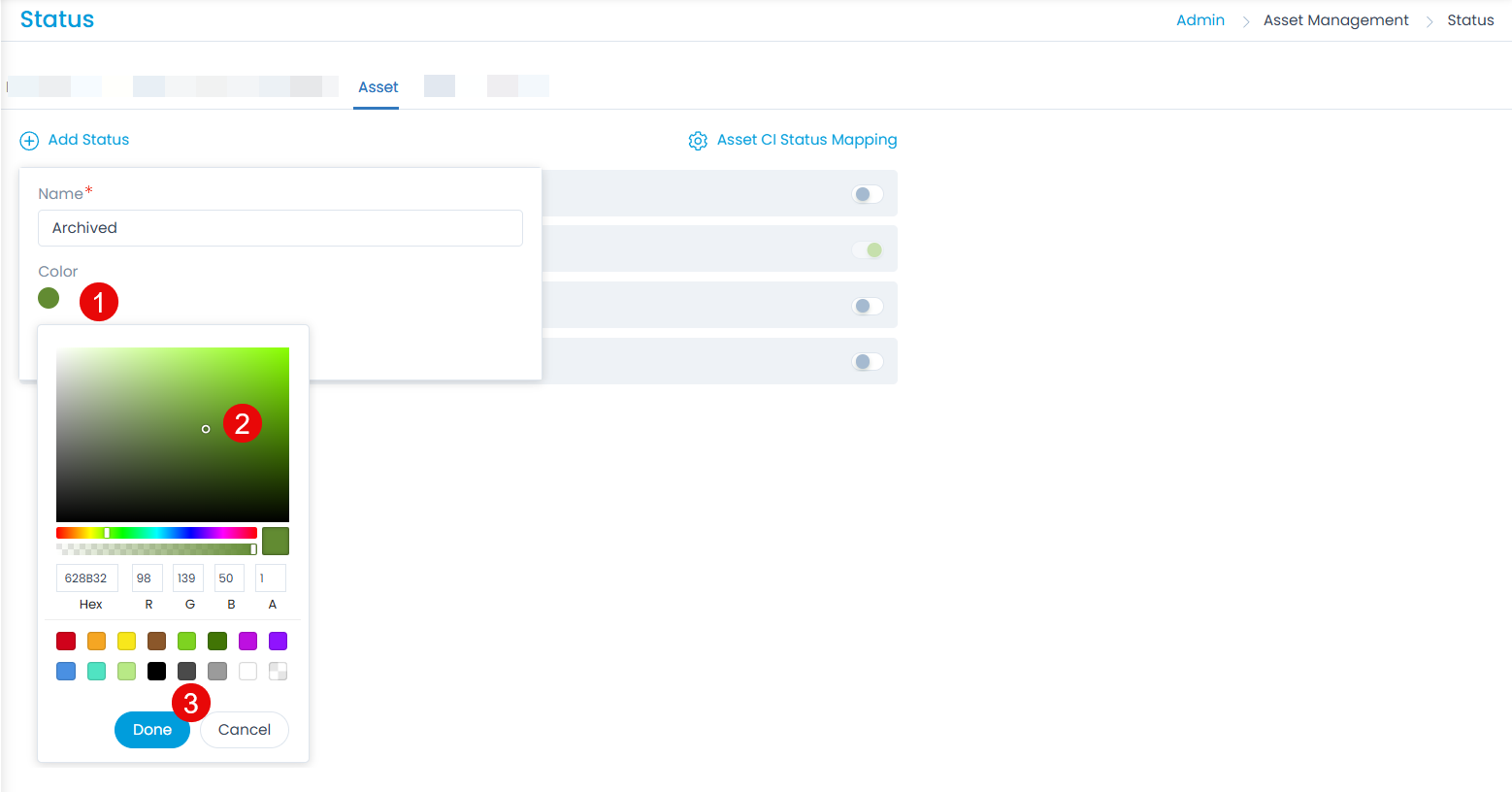Enable the bottom status switch
Screen dimensions: 1512x792
click(867, 360)
